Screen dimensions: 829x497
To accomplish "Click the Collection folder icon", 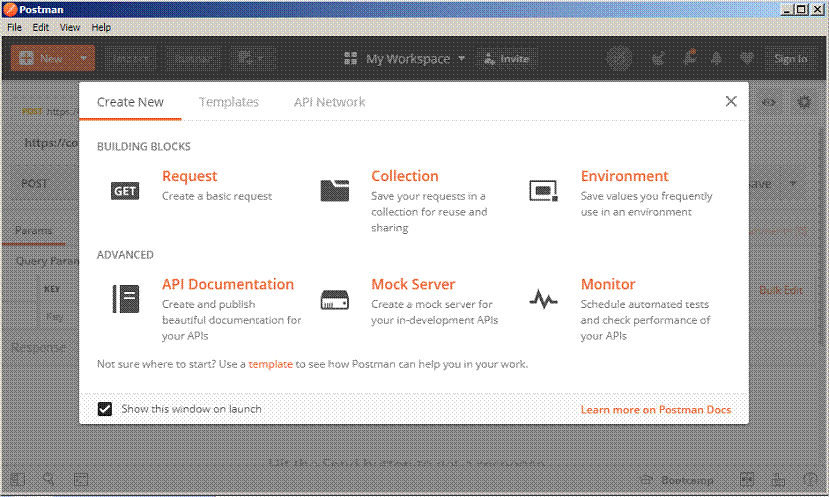I will [x=335, y=191].
